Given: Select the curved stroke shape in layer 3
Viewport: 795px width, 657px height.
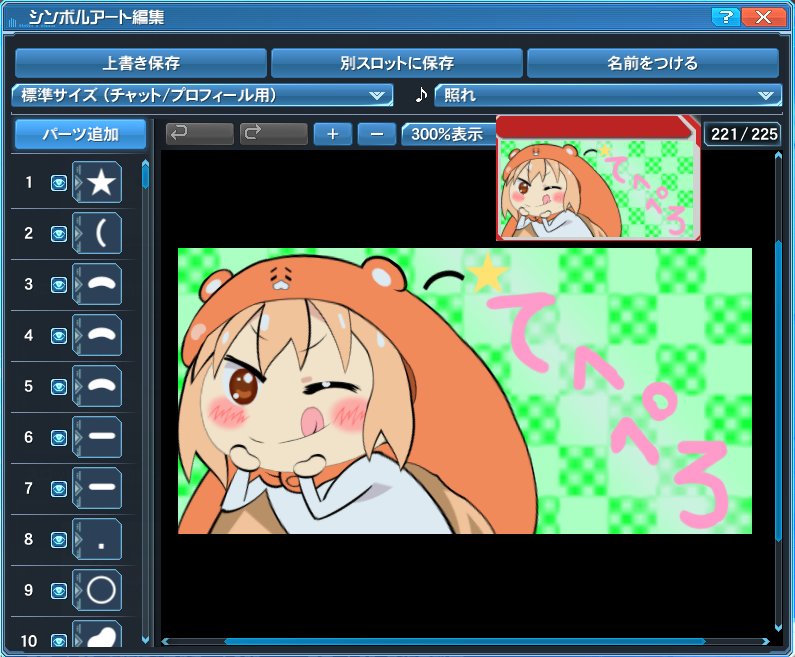Looking at the screenshot, I should point(101,284).
